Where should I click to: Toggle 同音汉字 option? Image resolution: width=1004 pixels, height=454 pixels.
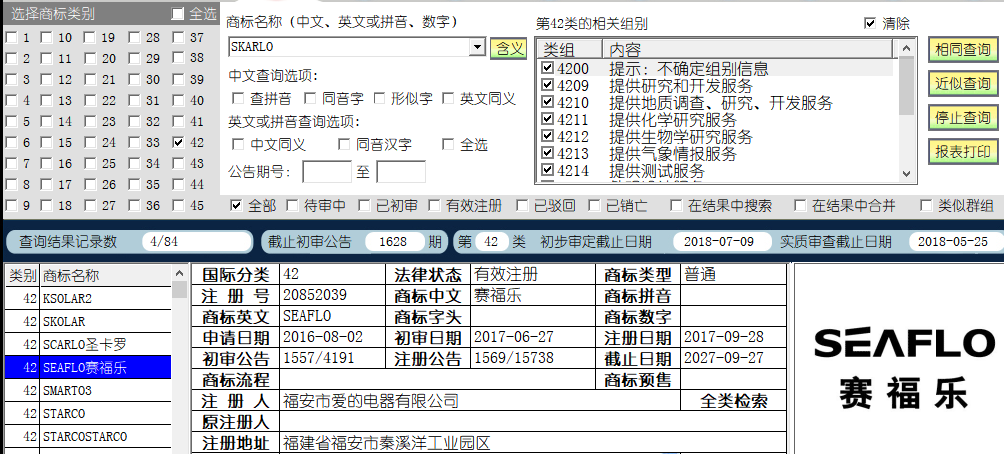click(344, 145)
